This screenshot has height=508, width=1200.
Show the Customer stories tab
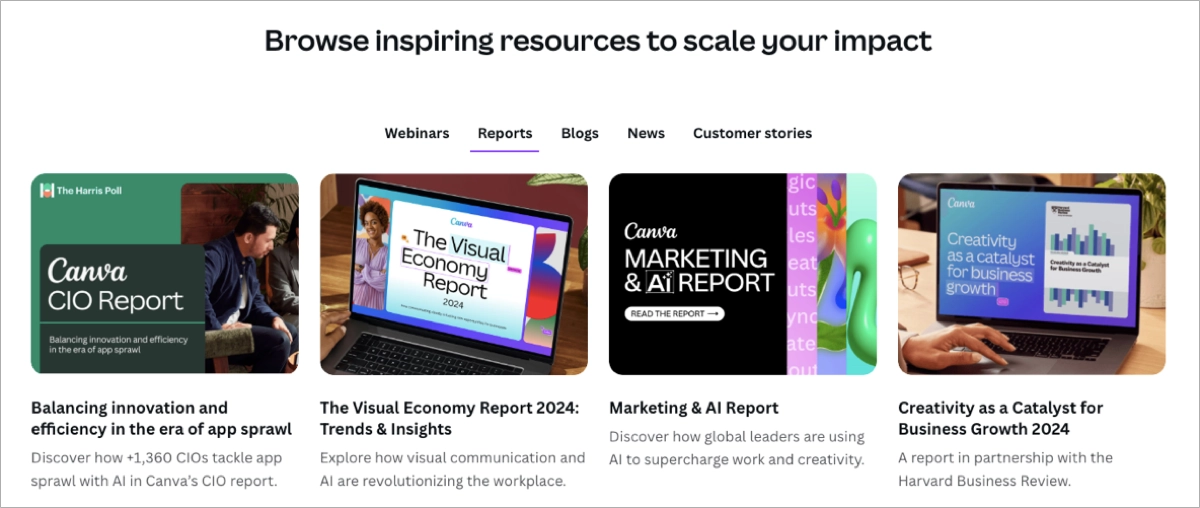752,133
